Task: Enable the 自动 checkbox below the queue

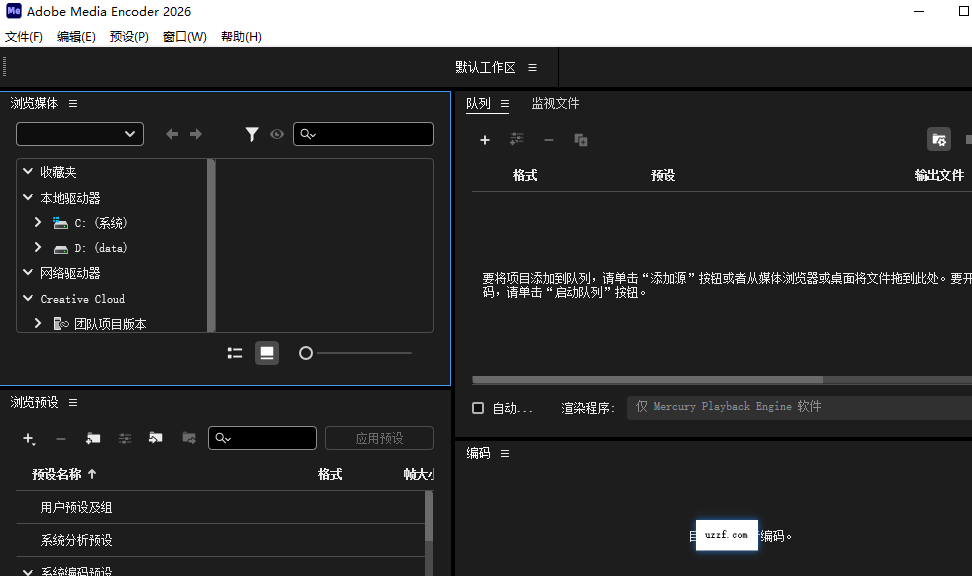Action: pos(478,408)
